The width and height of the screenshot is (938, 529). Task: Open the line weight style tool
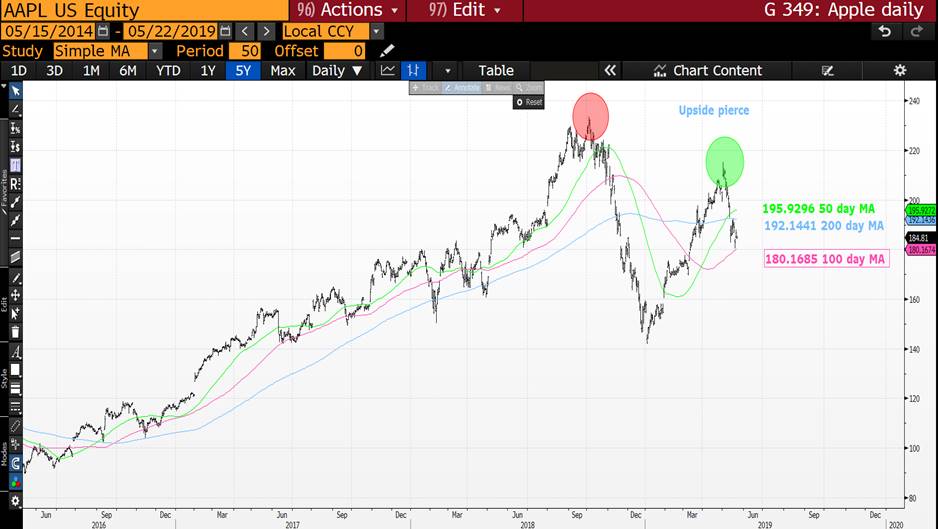click(x=16, y=388)
